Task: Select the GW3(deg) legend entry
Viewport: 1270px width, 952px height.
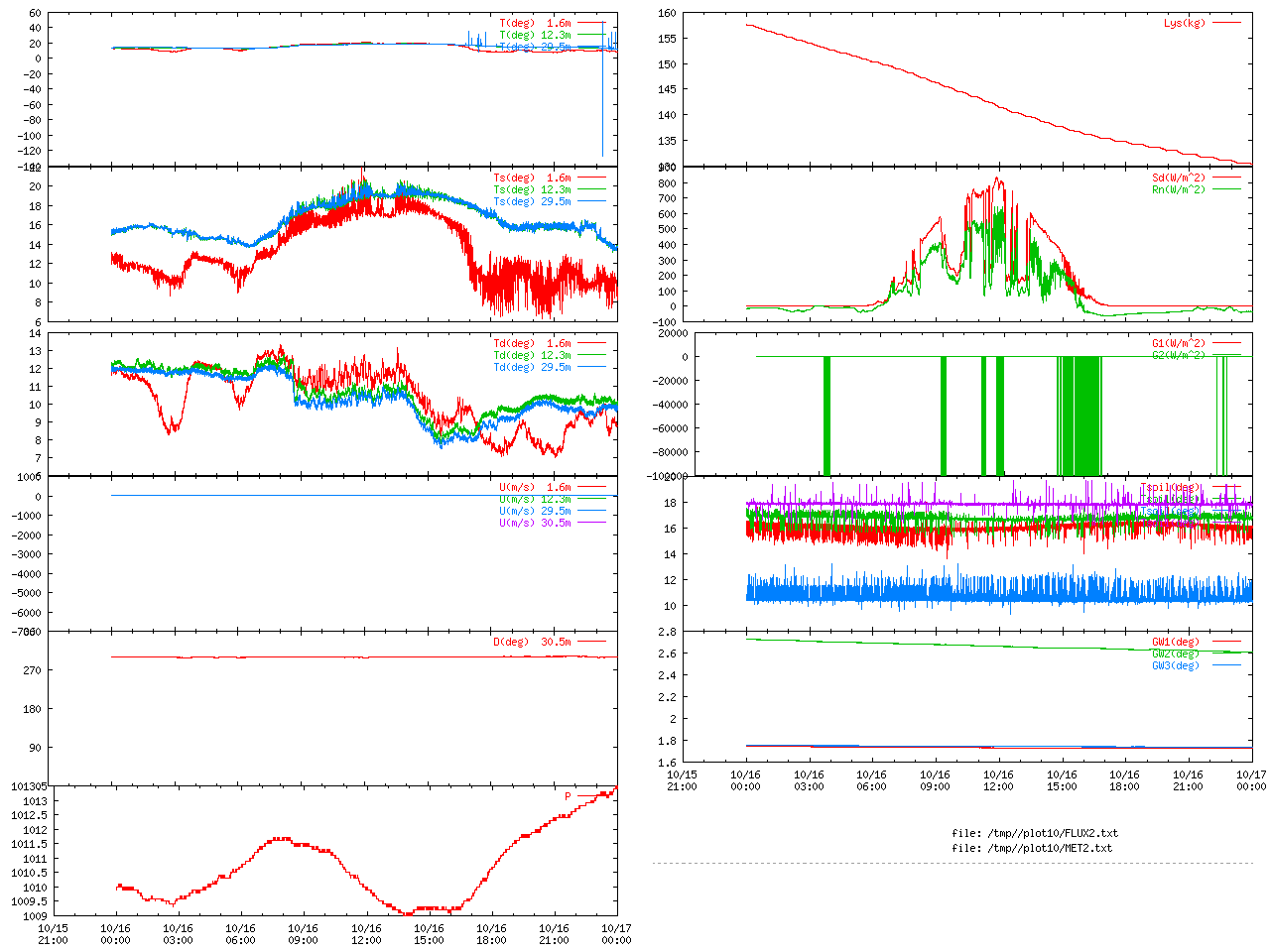Action: [1175, 665]
